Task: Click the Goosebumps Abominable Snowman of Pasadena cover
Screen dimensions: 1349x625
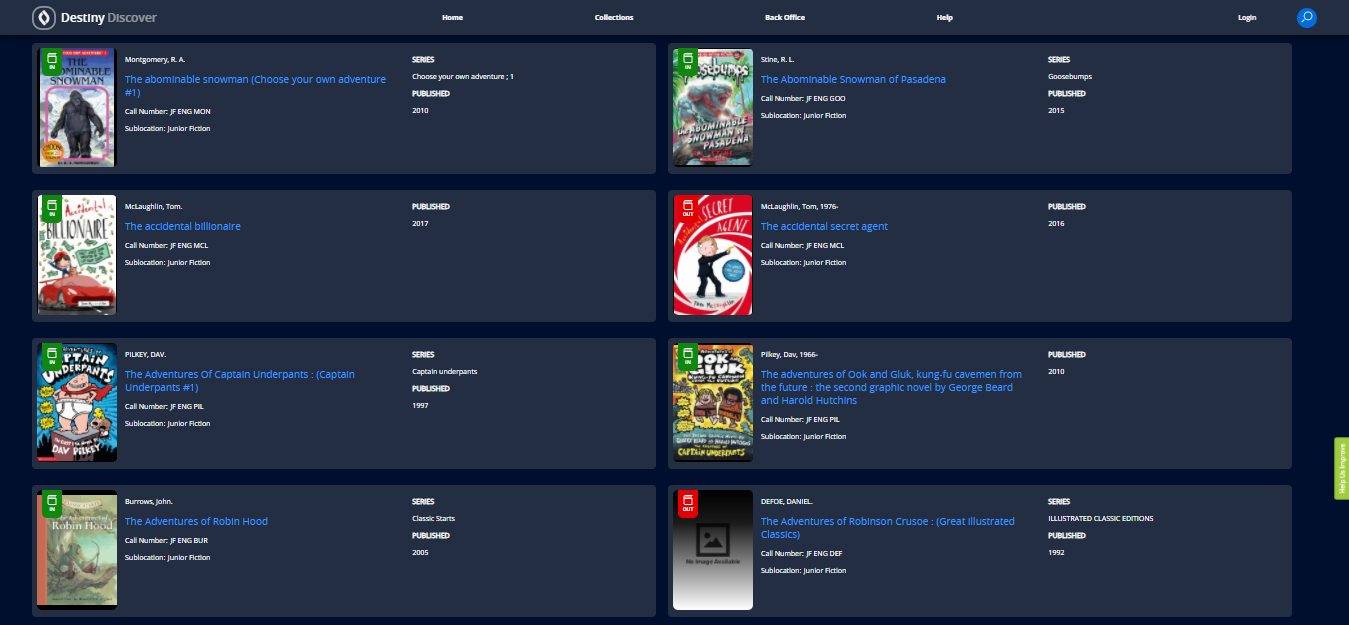Action: [713, 108]
